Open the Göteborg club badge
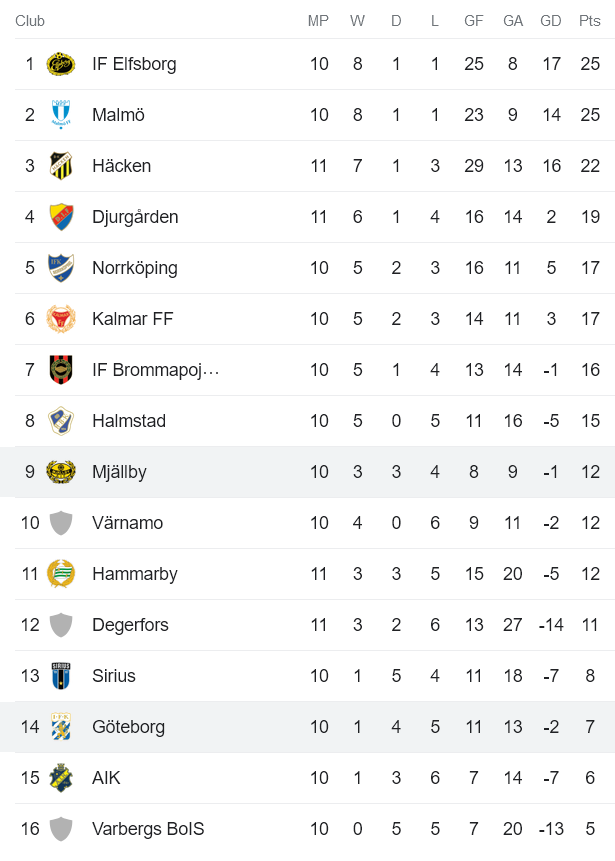Image resolution: width=615 pixels, height=861 pixels. pos(60,726)
